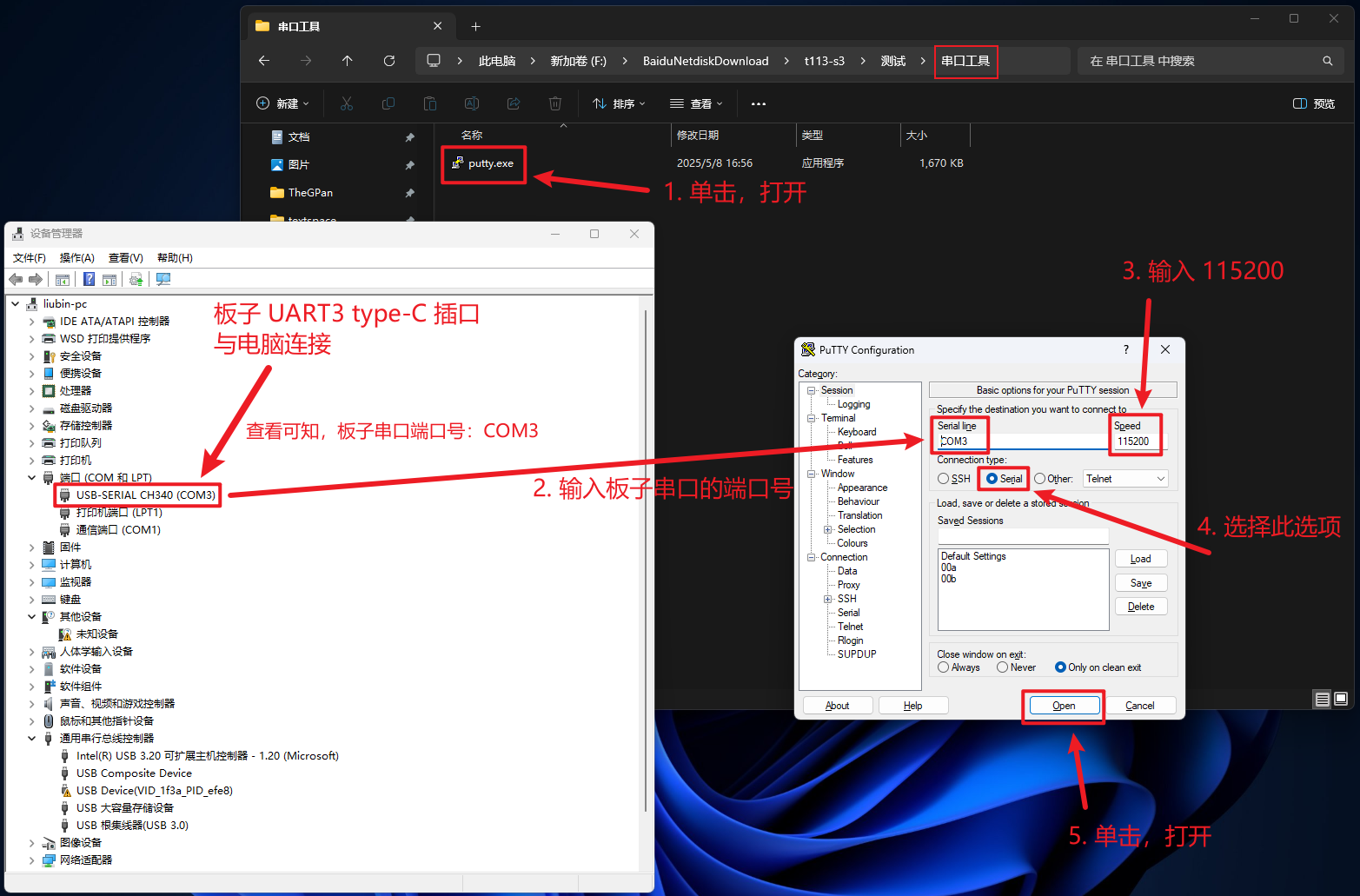Click the back arrow in Device Manager toolbar

point(16,279)
